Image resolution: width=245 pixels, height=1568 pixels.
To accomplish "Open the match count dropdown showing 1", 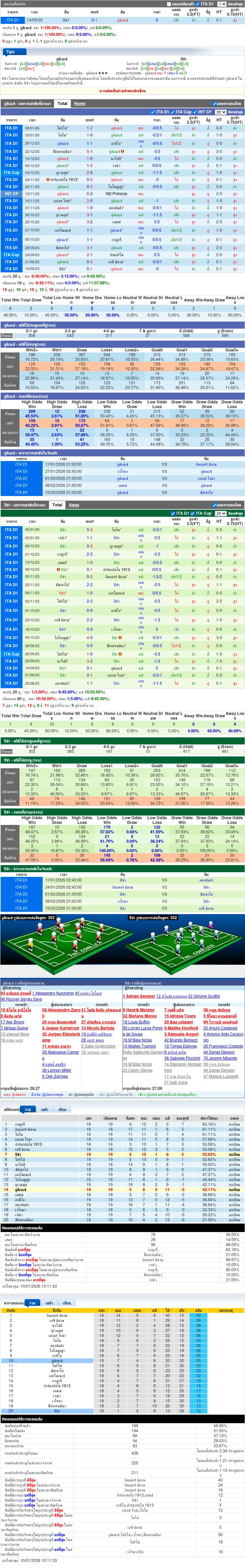I will (x=222, y=4).
